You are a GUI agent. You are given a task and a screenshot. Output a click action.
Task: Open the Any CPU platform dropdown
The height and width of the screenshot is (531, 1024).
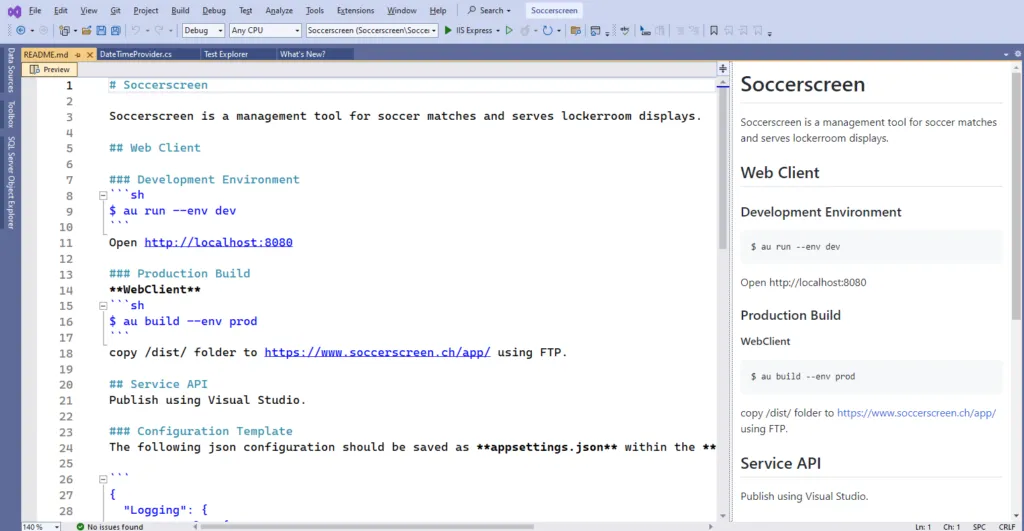click(265, 31)
